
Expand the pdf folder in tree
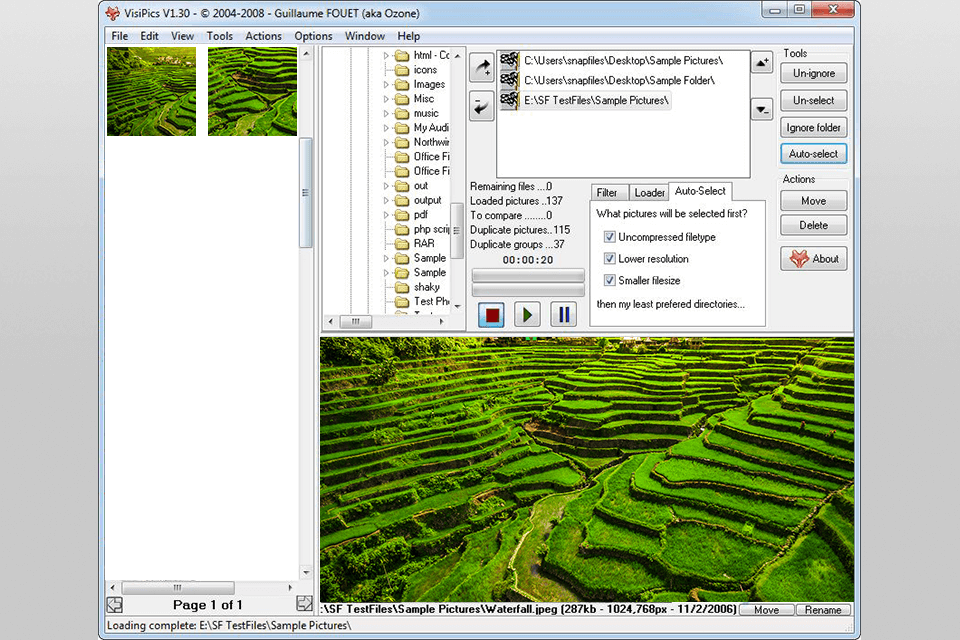click(387, 215)
